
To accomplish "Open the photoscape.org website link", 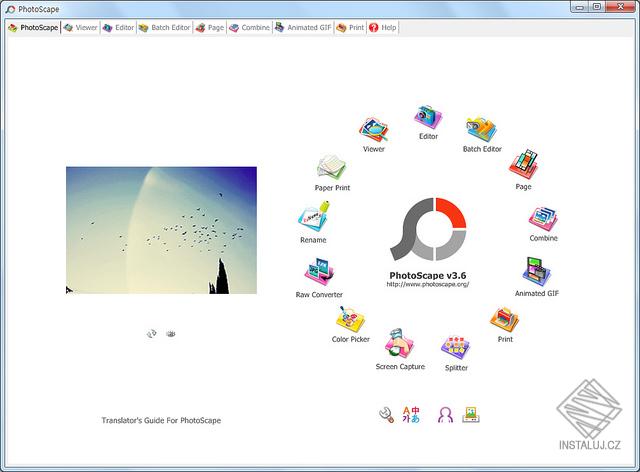I will coord(428,284).
